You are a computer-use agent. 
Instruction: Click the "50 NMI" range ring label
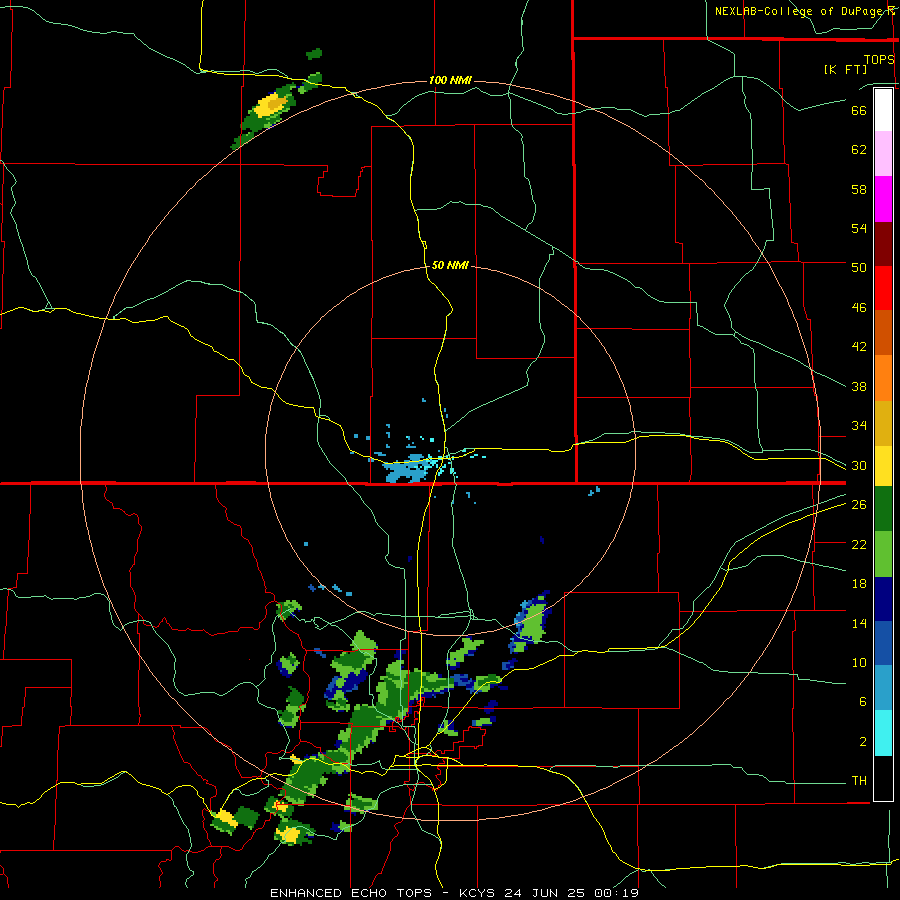(450, 265)
